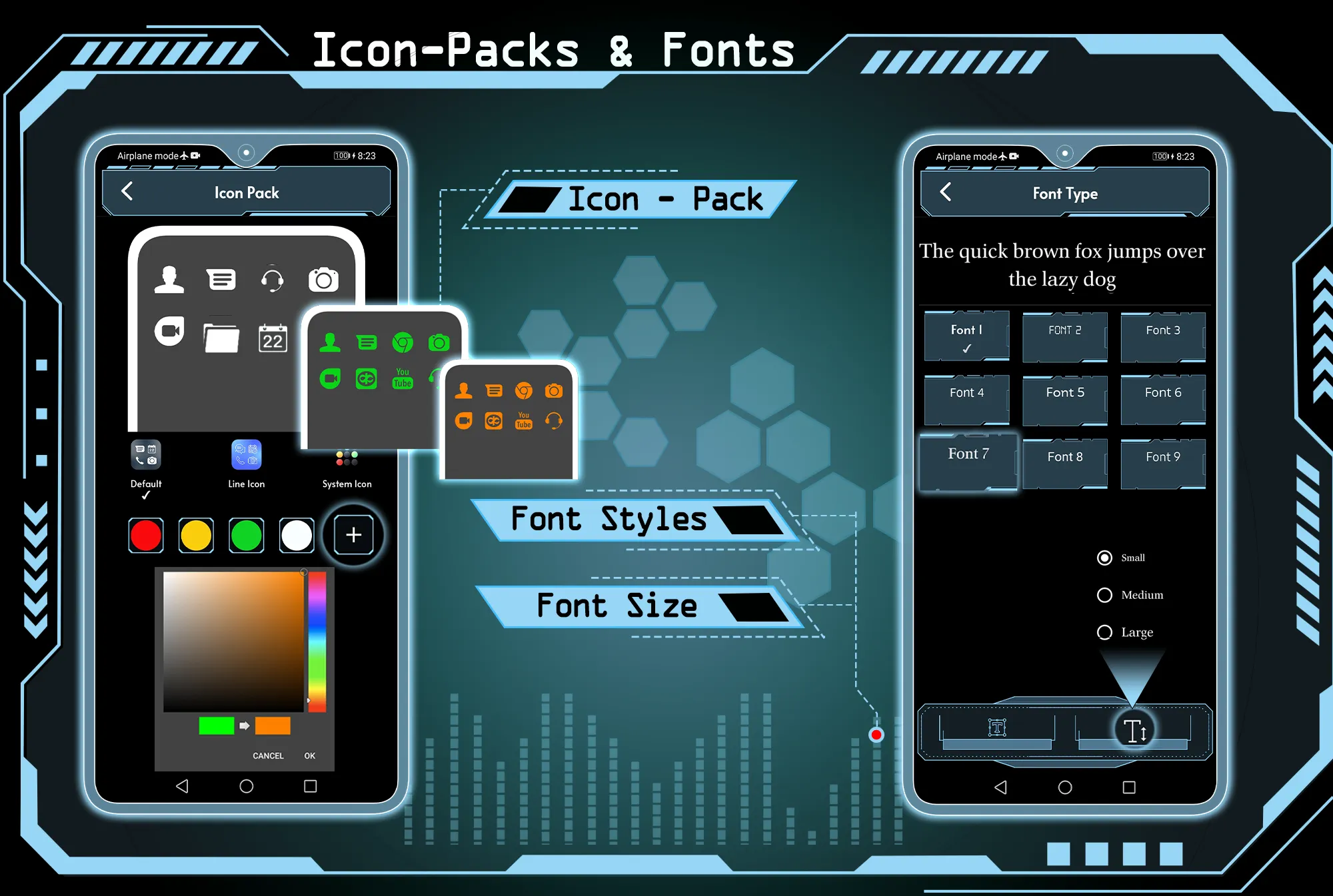This screenshot has width=1333, height=896.
Task: Open Icon Pack settings screen
Action: point(246,194)
